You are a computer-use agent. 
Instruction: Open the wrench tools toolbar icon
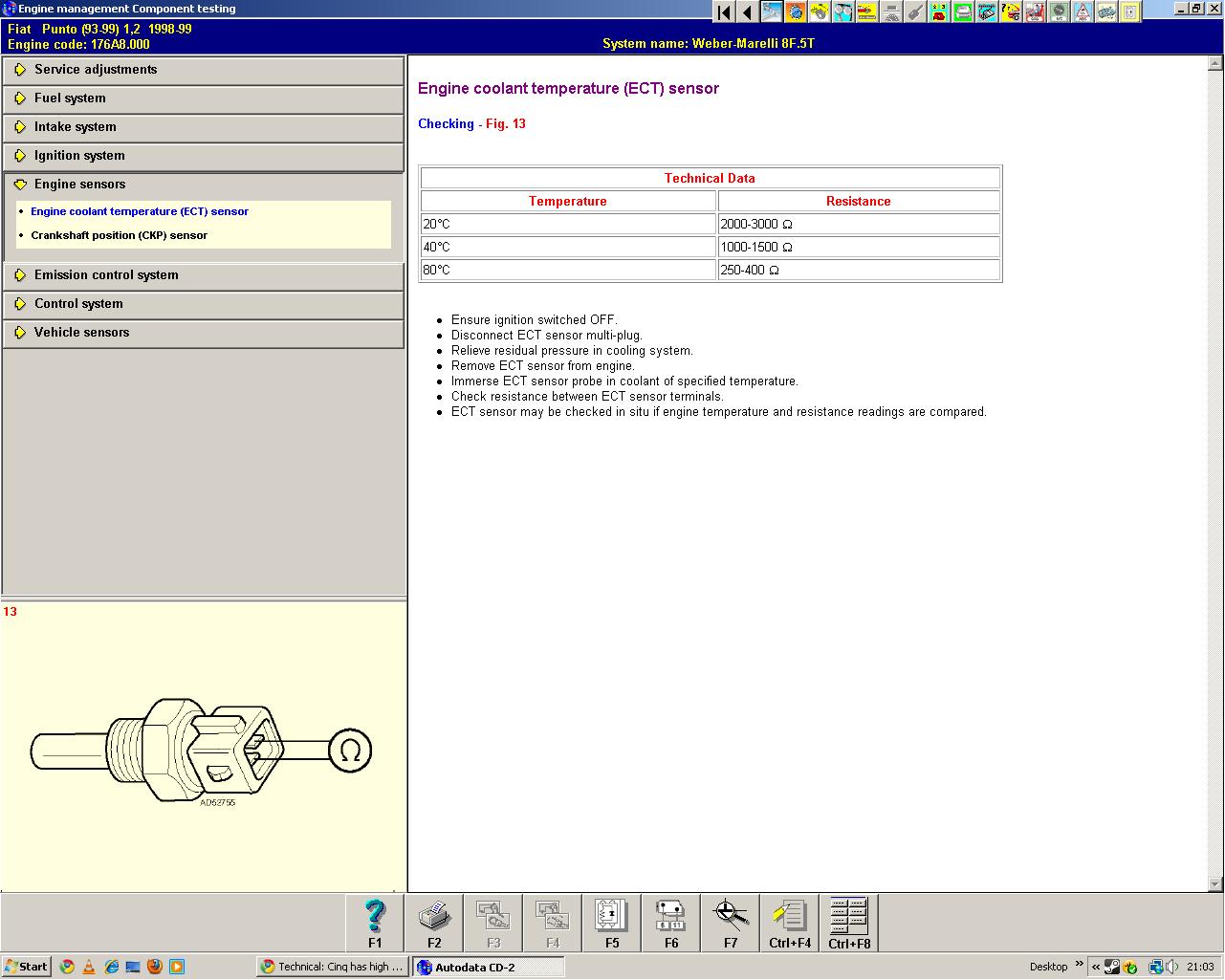pos(772,12)
